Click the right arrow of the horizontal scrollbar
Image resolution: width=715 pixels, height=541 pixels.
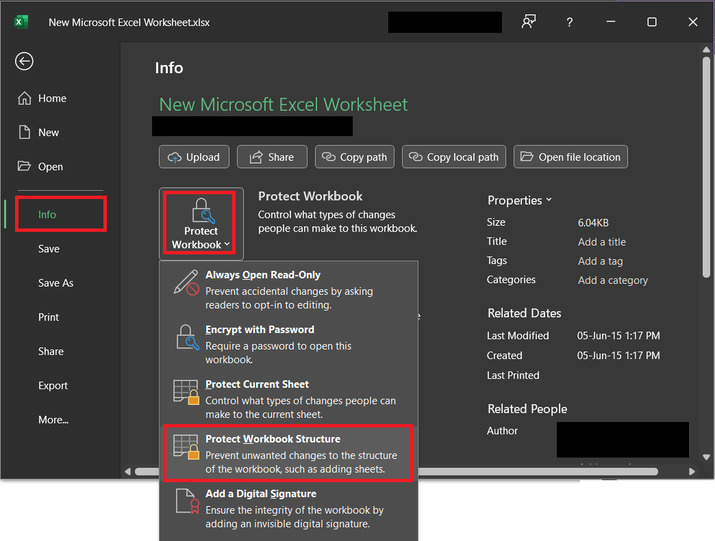point(692,472)
